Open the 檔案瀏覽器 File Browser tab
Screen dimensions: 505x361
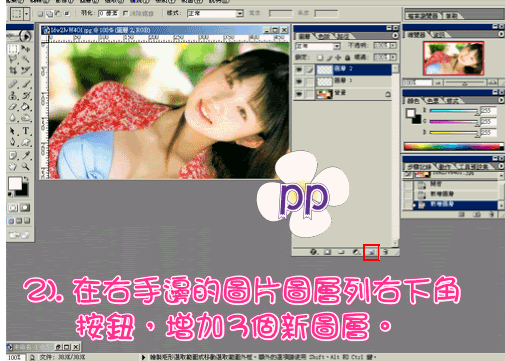[423, 16]
